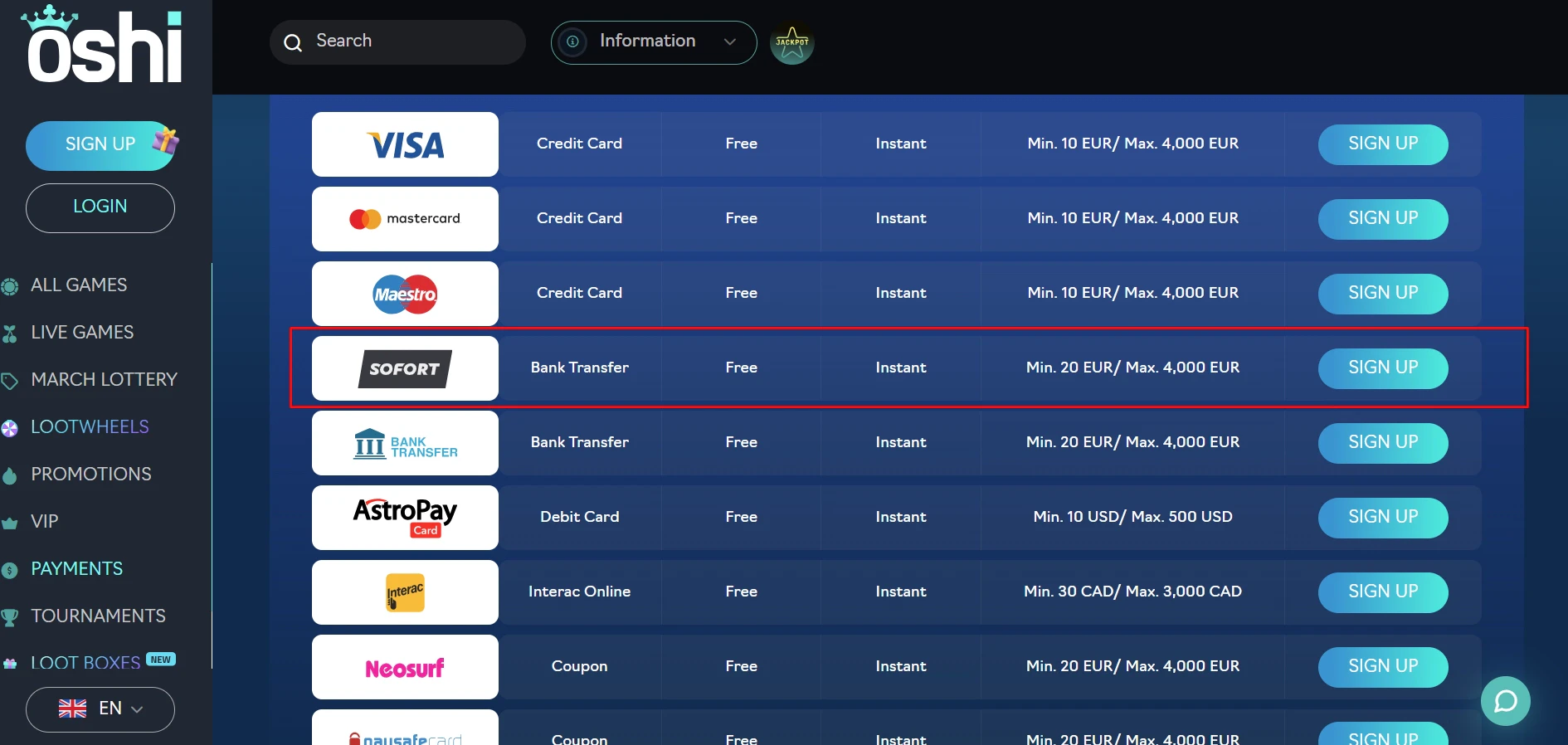Image resolution: width=1568 pixels, height=745 pixels.
Task: Open Lootwheels menu item
Action: pyautogui.click(x=90, y=426)
